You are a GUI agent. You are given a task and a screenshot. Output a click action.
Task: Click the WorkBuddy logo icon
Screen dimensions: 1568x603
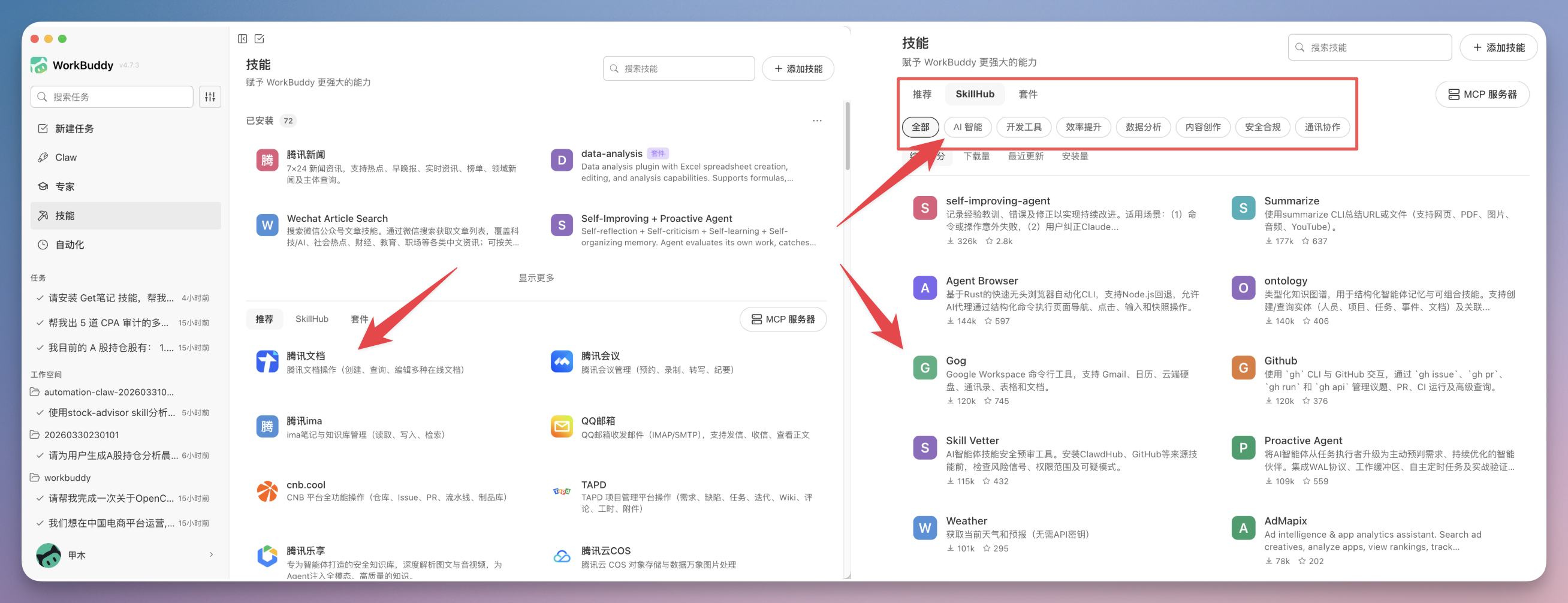point(39,65)
